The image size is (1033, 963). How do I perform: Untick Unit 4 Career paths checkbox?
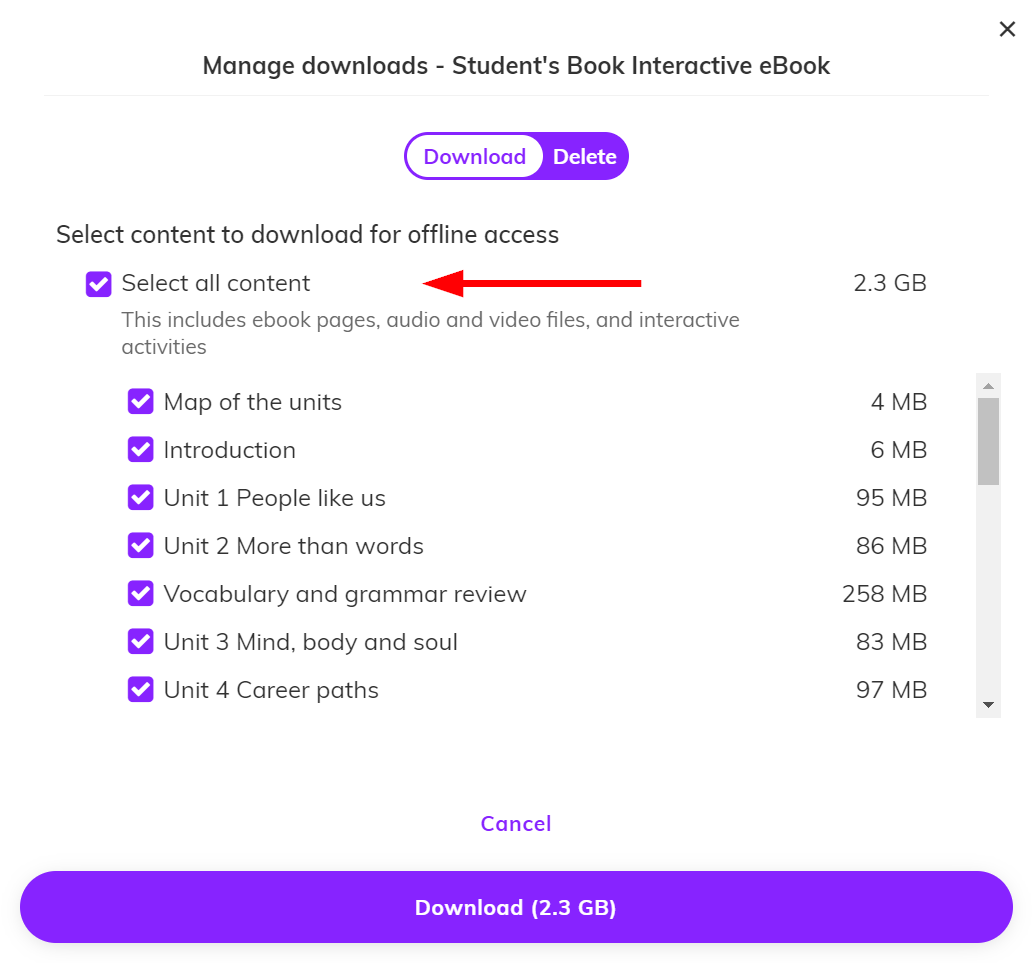click(140, 690)
